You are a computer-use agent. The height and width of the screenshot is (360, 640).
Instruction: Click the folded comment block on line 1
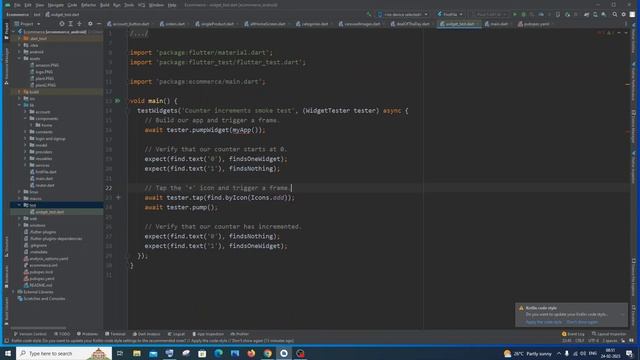click(x=139, y=34)
